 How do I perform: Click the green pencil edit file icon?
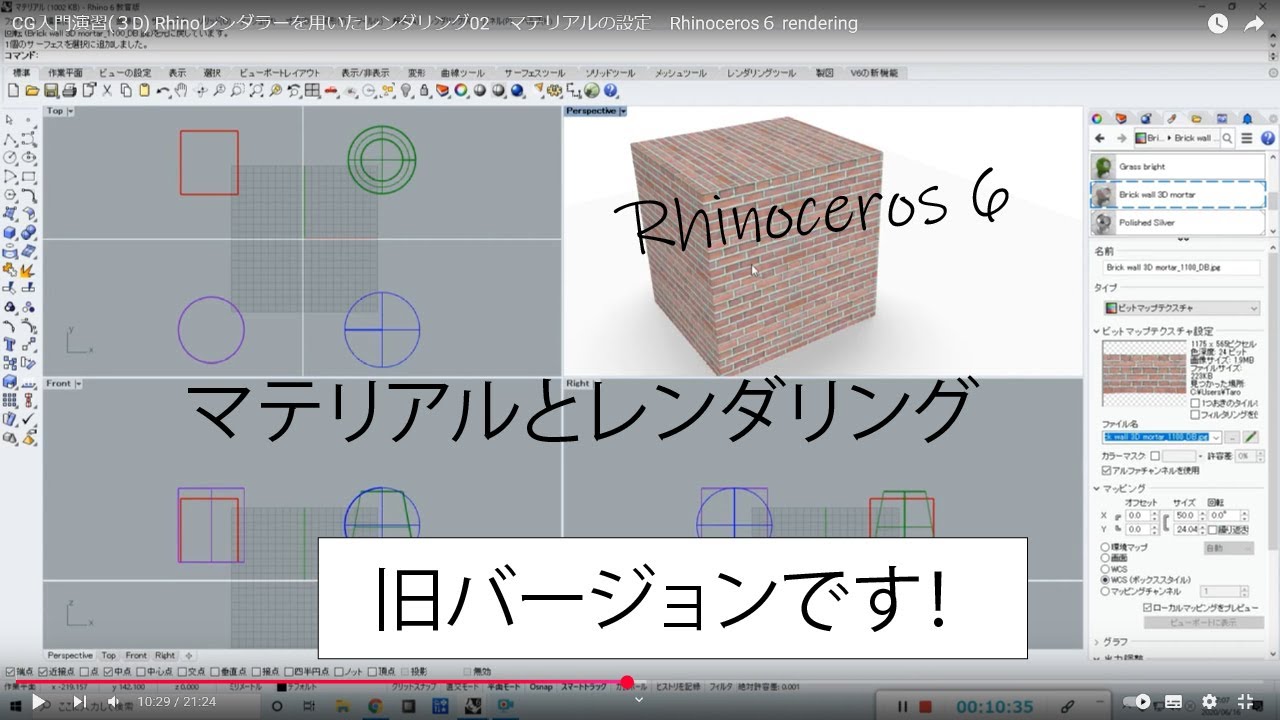[1251, 437]
